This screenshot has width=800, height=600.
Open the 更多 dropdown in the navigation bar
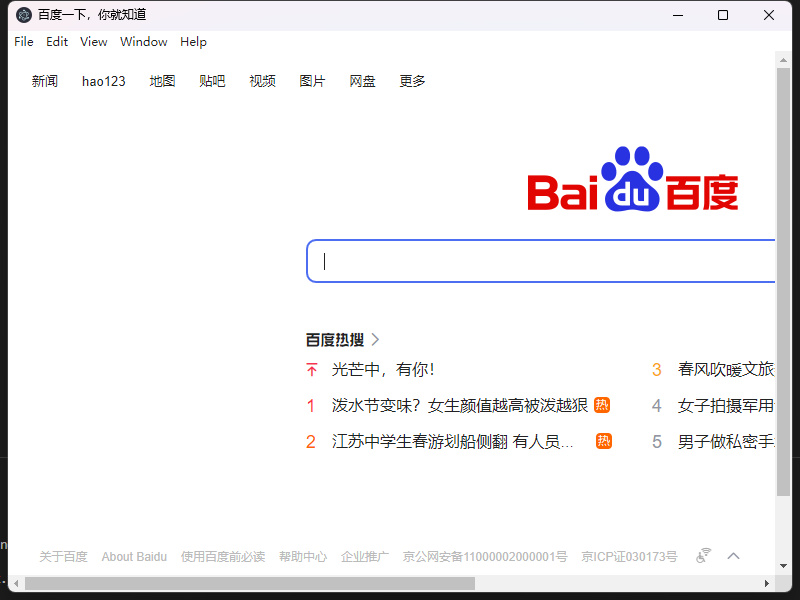[411, 81]
